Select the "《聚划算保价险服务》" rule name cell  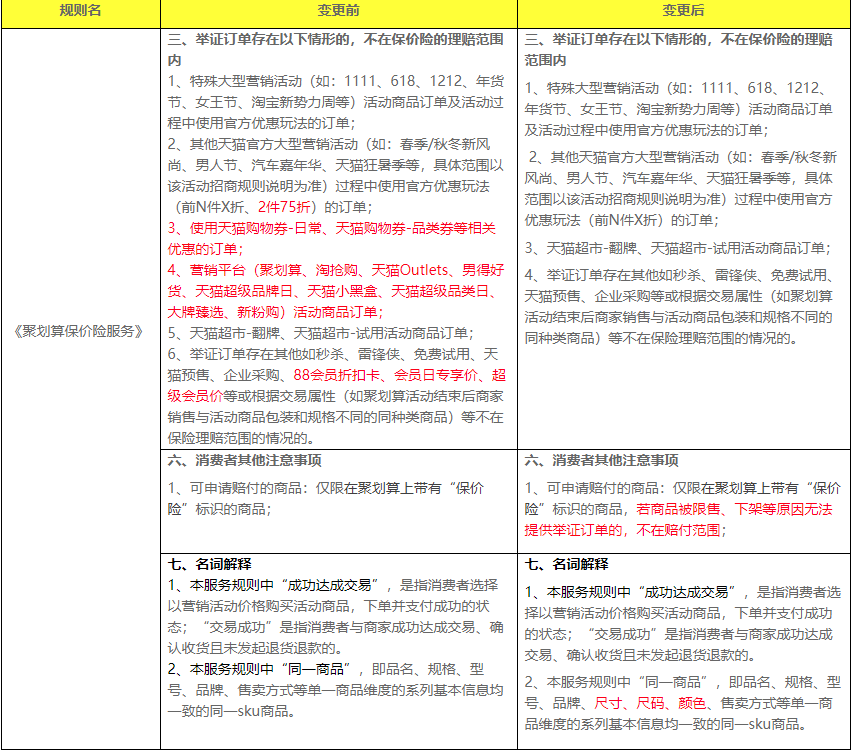point(81,331)
